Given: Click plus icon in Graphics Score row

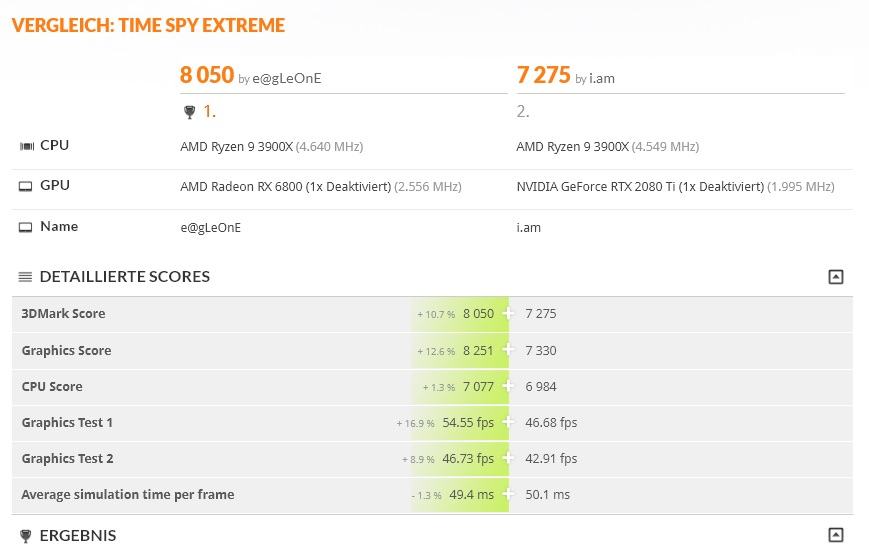Looking at the screenshot, I should tap(508, 350).
